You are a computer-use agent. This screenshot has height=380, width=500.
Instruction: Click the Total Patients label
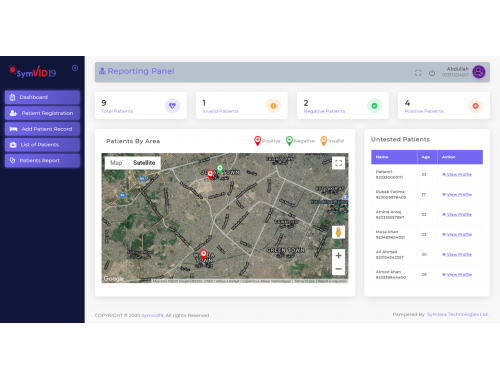[x=117, y=111]
